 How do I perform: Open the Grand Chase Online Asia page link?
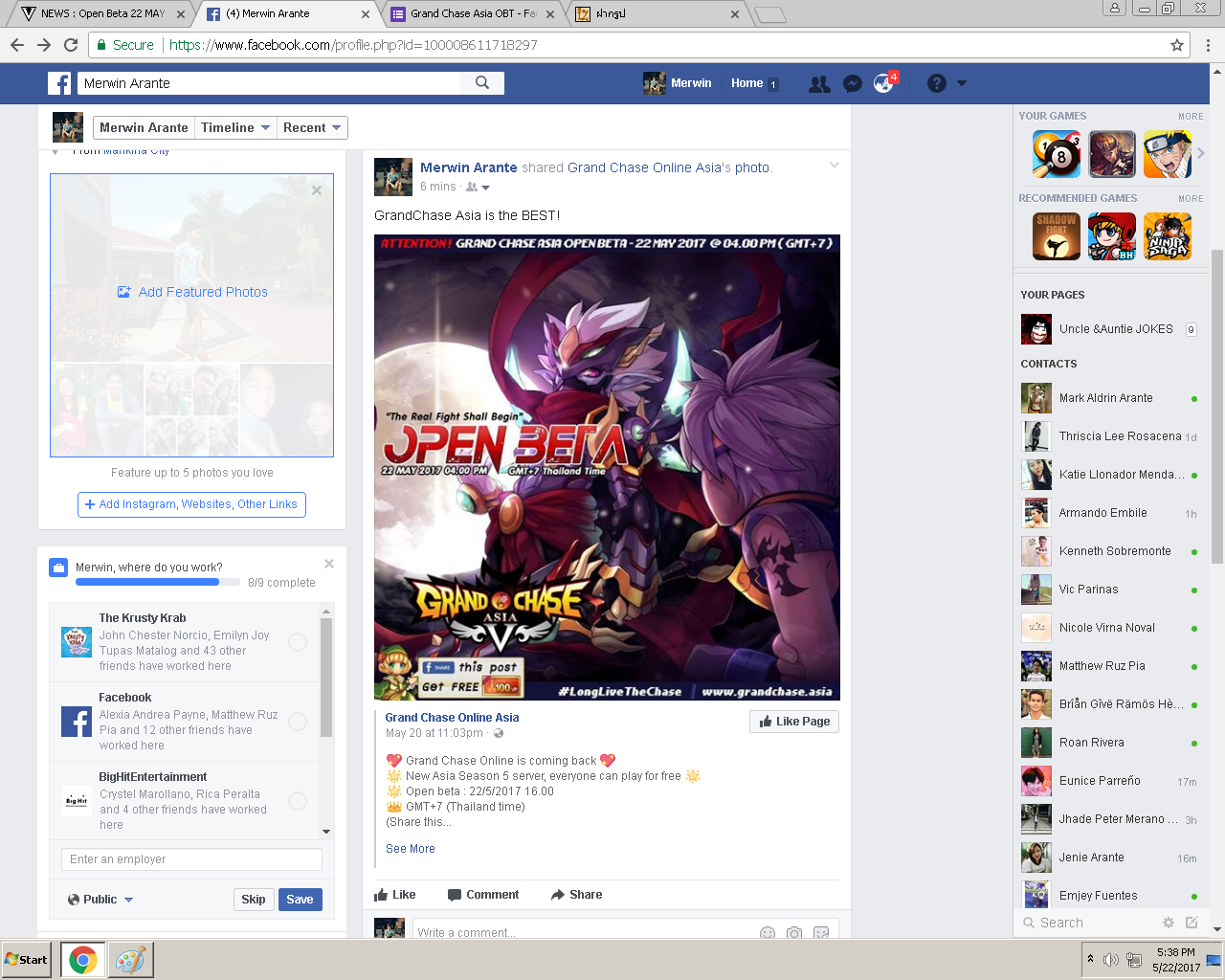tap(452, 718)
